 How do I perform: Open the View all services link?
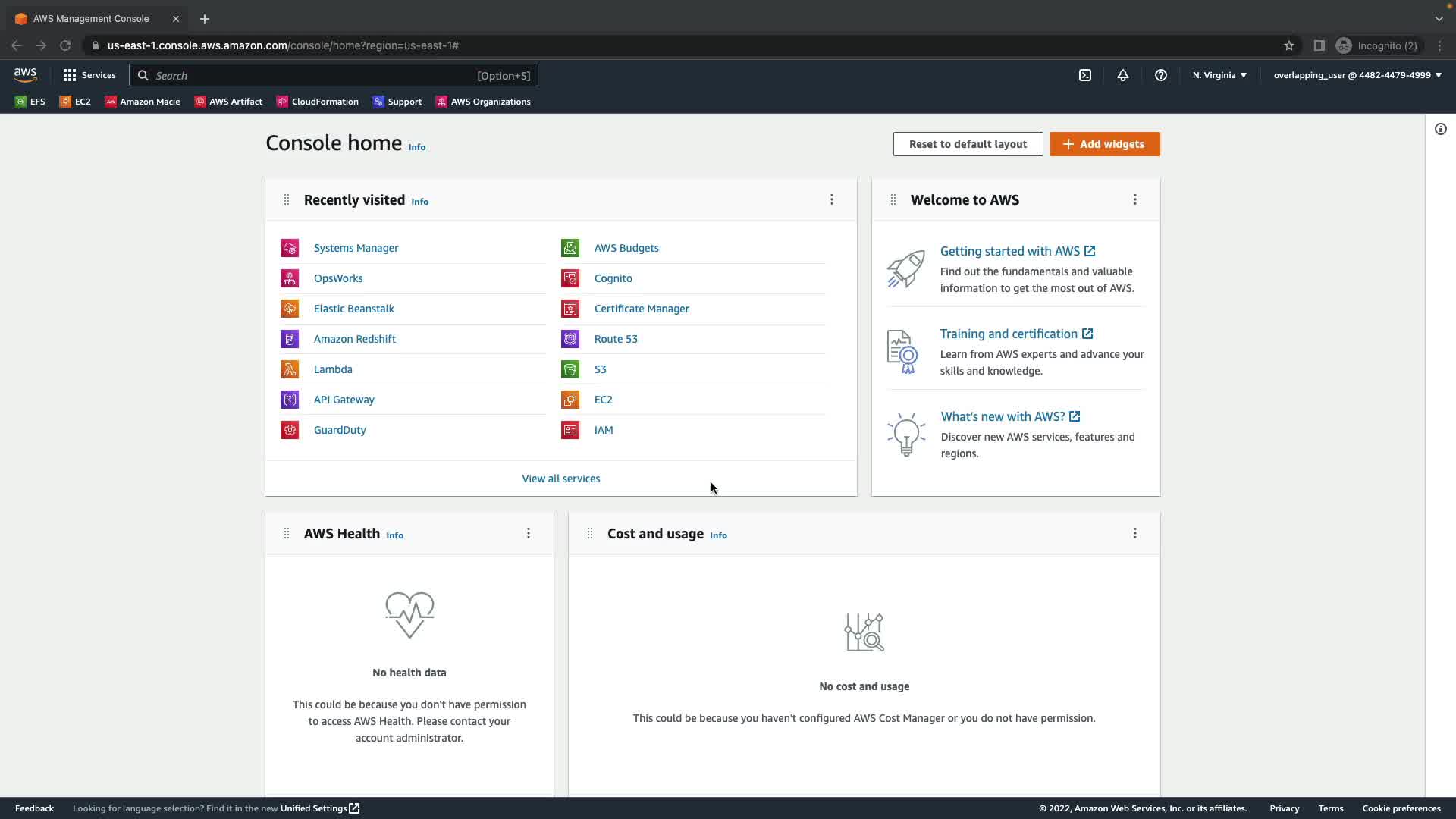560,479
